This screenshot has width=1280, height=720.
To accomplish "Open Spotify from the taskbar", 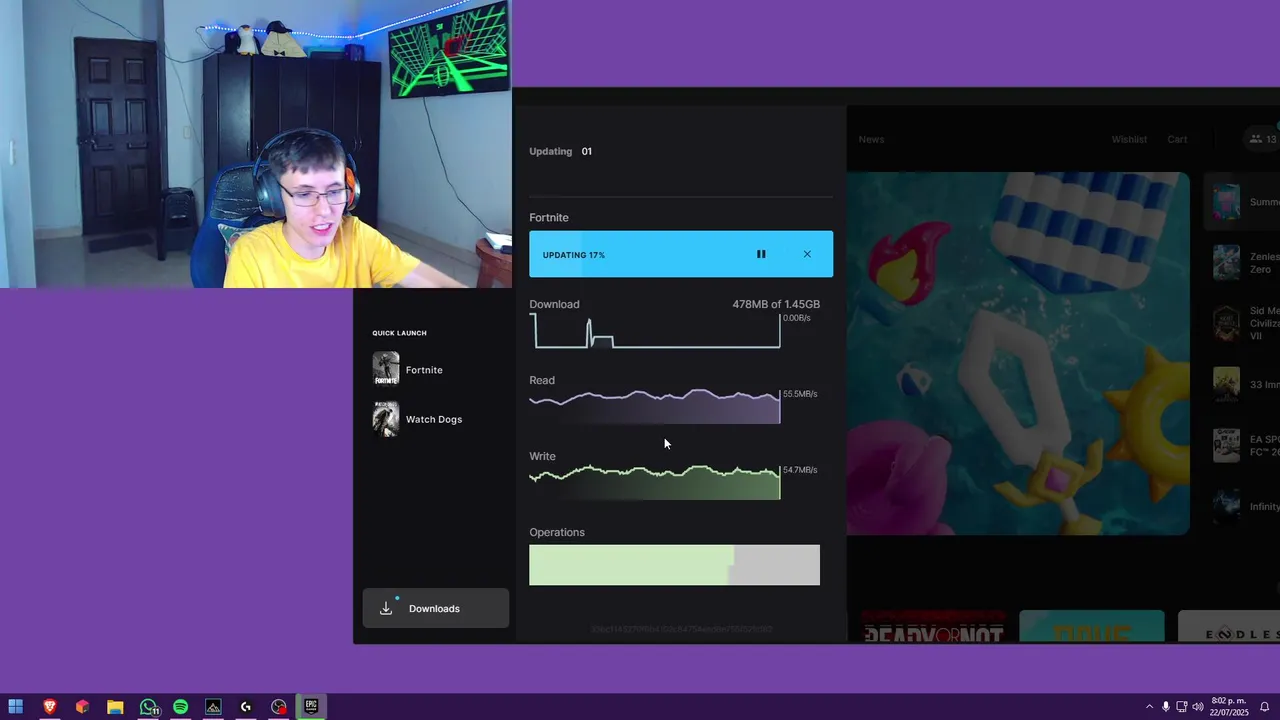I will pyautogui.click(x=180, y=707).
